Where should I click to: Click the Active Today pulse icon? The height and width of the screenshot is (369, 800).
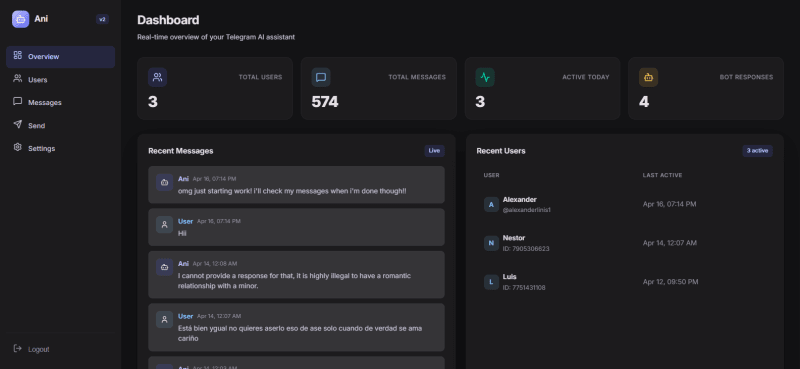pyautogui.click(x=485, y=78)
